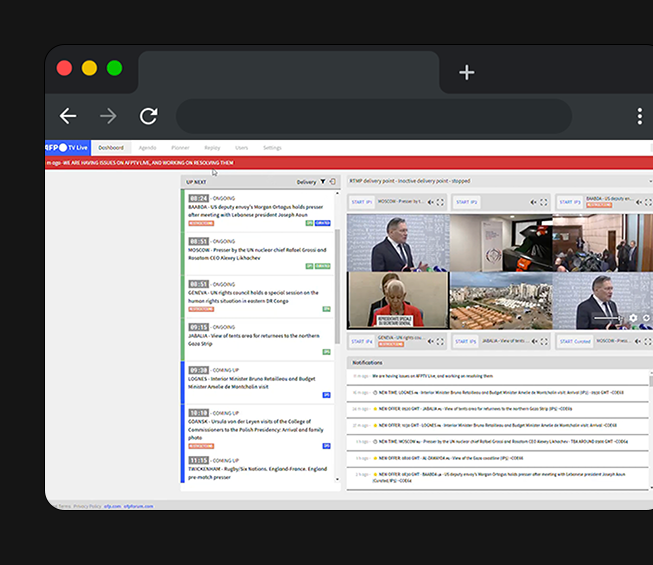The height and width of the screenshot is (565, 653).
Task: Click the Delivery filter funnel icon
Action: pyautogui.click(x=323, y=182)
